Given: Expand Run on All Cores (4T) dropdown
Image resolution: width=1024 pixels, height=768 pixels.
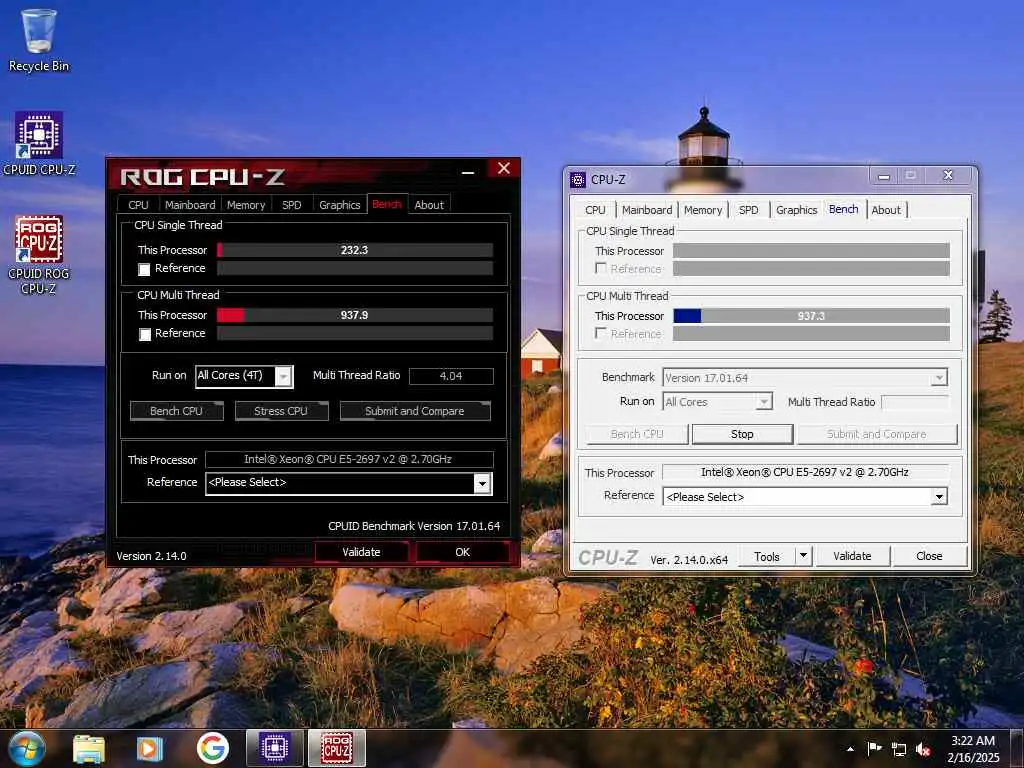Looking at the screenshot, I should [x=283, y=376].
